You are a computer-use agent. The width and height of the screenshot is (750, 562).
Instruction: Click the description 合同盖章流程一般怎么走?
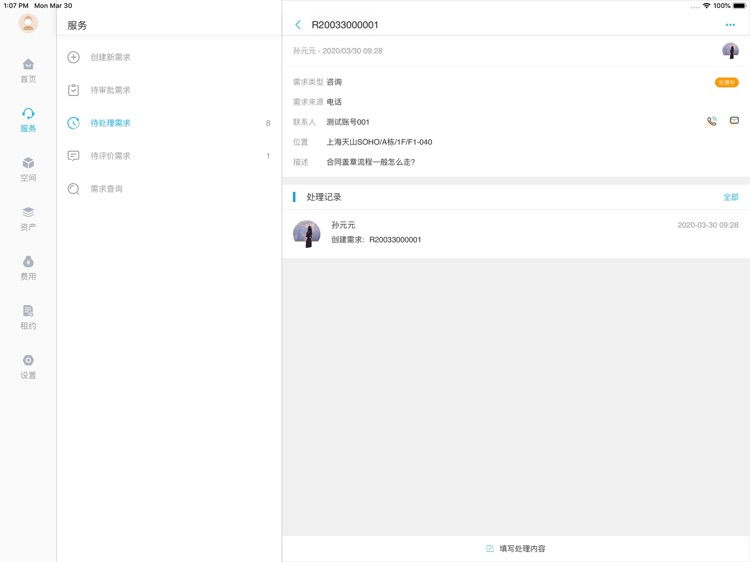[371, 162]
